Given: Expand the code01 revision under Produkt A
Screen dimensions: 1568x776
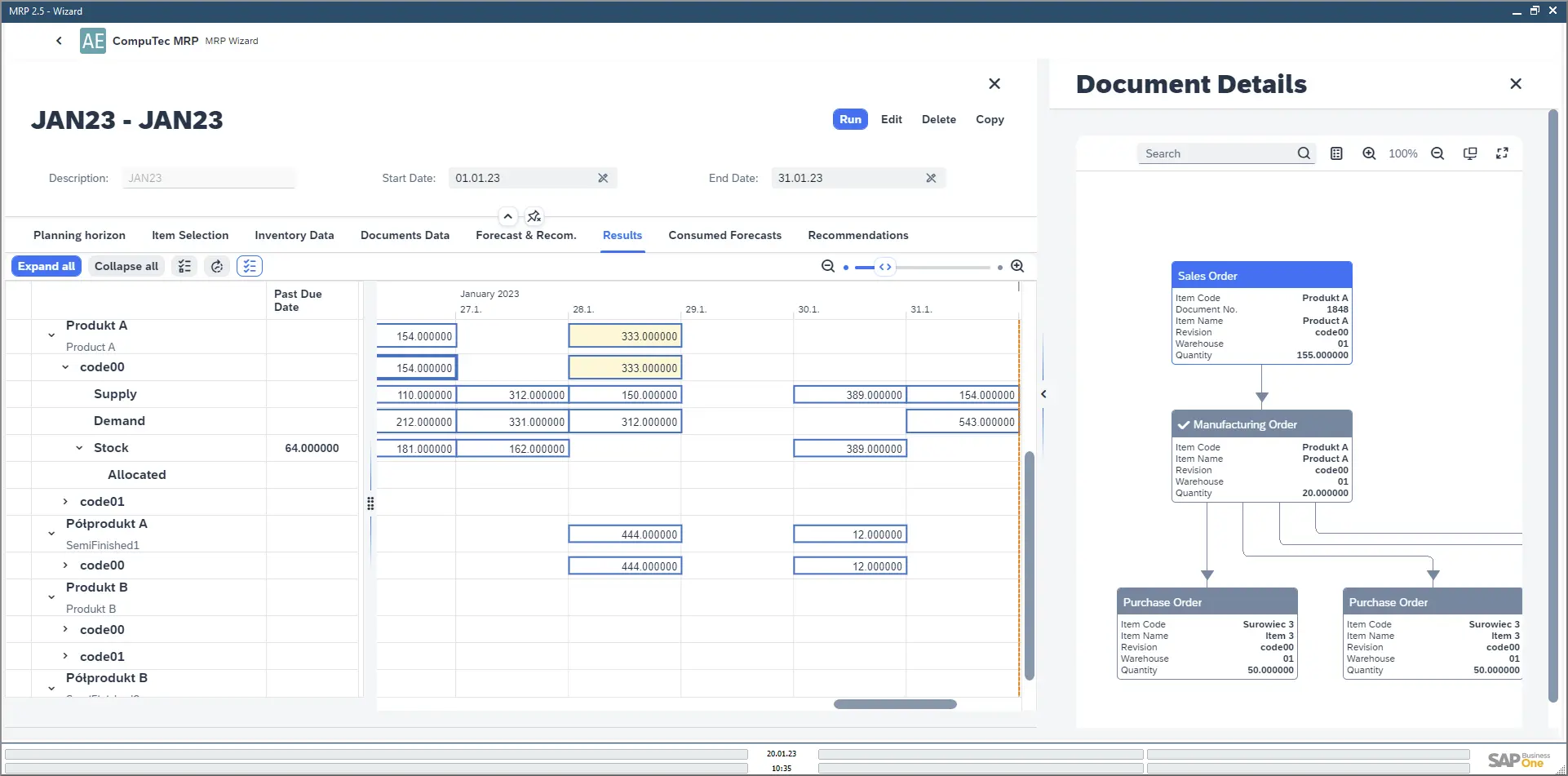Looking at the screenshot, I should pyautogui.click(x=65, y=502).
